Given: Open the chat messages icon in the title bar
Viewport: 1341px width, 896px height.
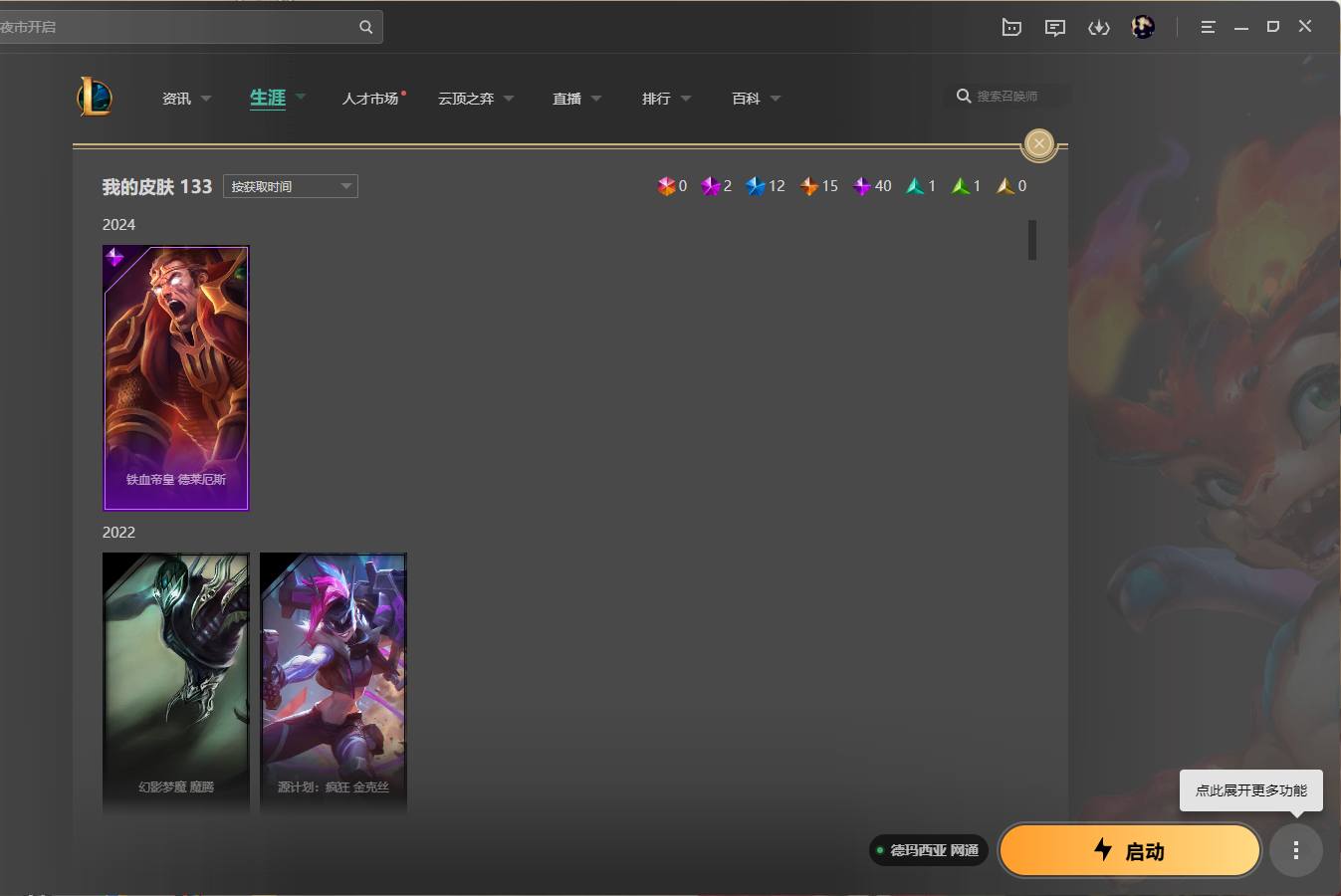Looking at the screenshot, I should tap(1055, 27).
